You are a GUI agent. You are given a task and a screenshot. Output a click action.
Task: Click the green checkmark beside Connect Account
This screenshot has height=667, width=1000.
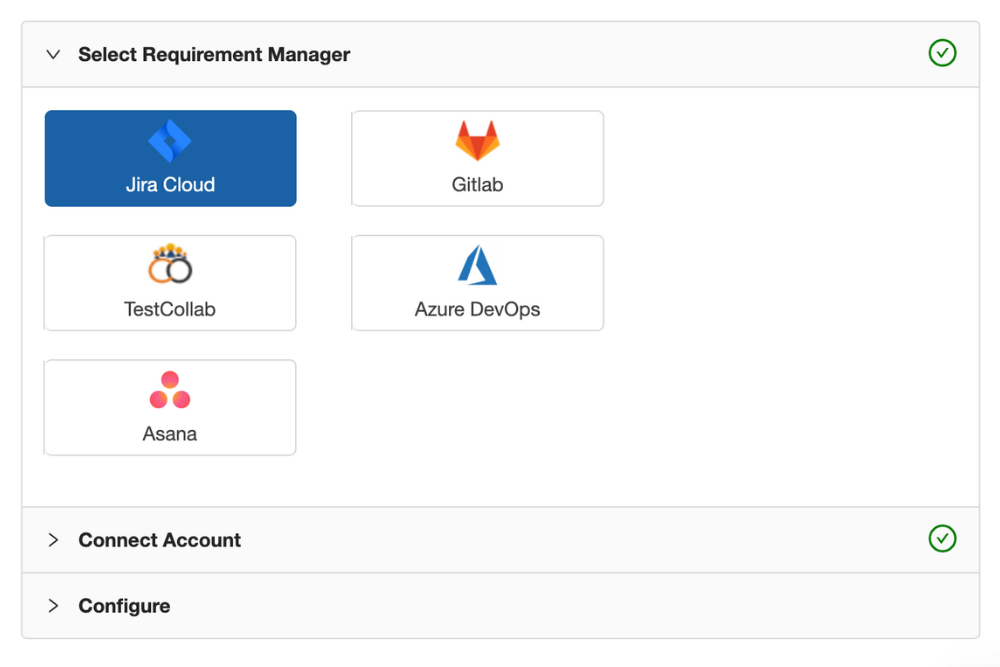coord(942,539)
